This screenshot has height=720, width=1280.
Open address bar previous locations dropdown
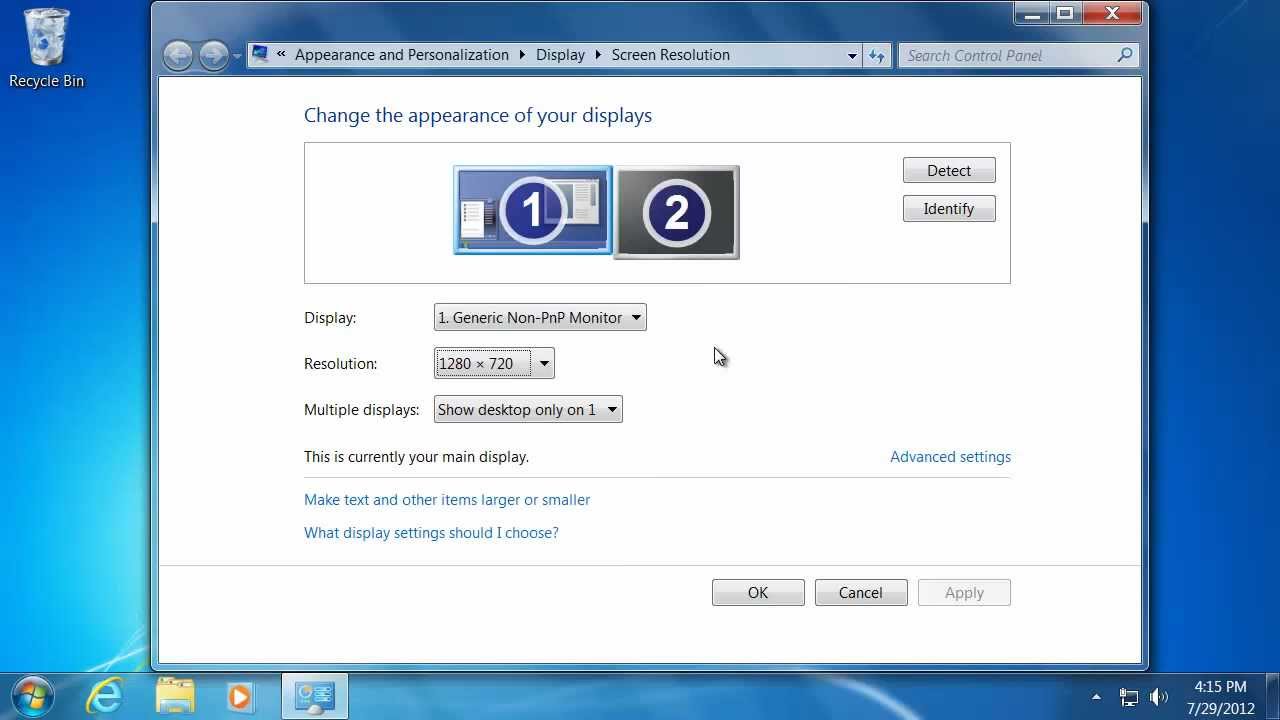[x=852, y=56]
